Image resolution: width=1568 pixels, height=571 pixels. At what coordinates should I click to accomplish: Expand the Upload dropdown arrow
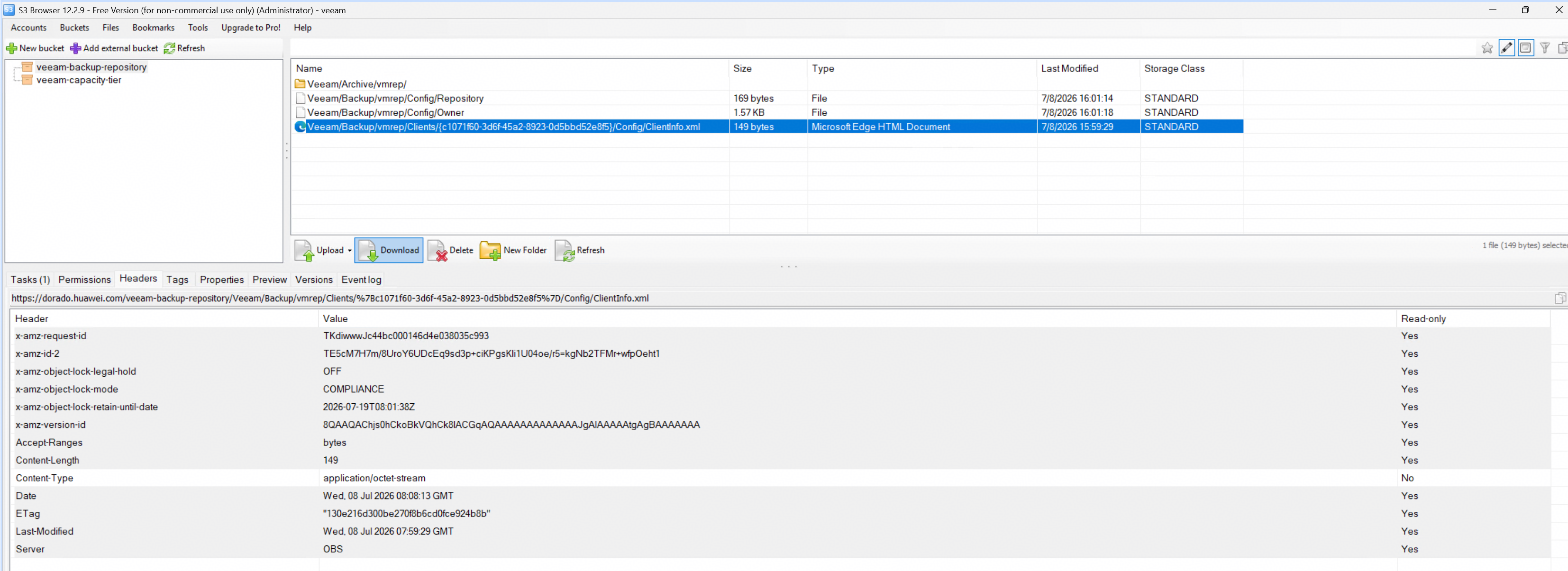pos(349,250)
